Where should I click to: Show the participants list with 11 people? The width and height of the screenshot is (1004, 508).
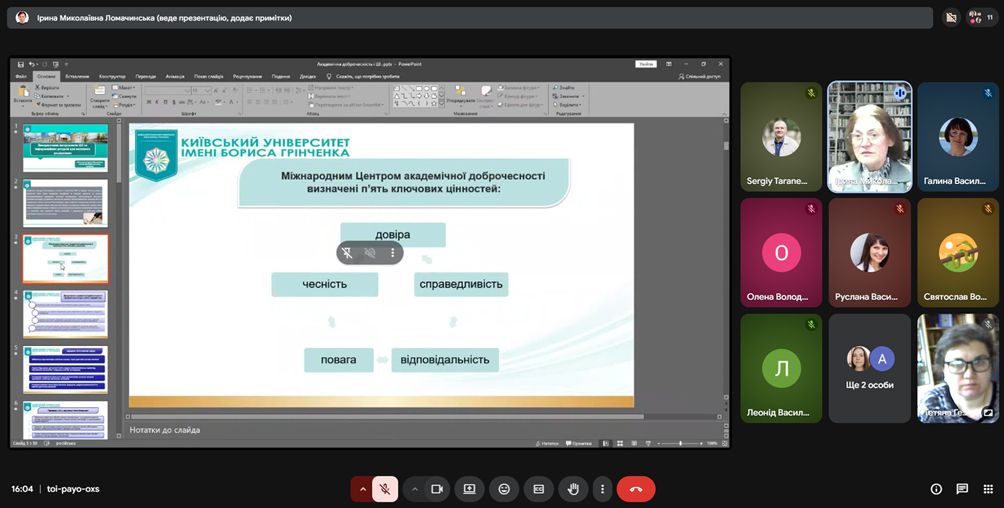tap(980, 17)
